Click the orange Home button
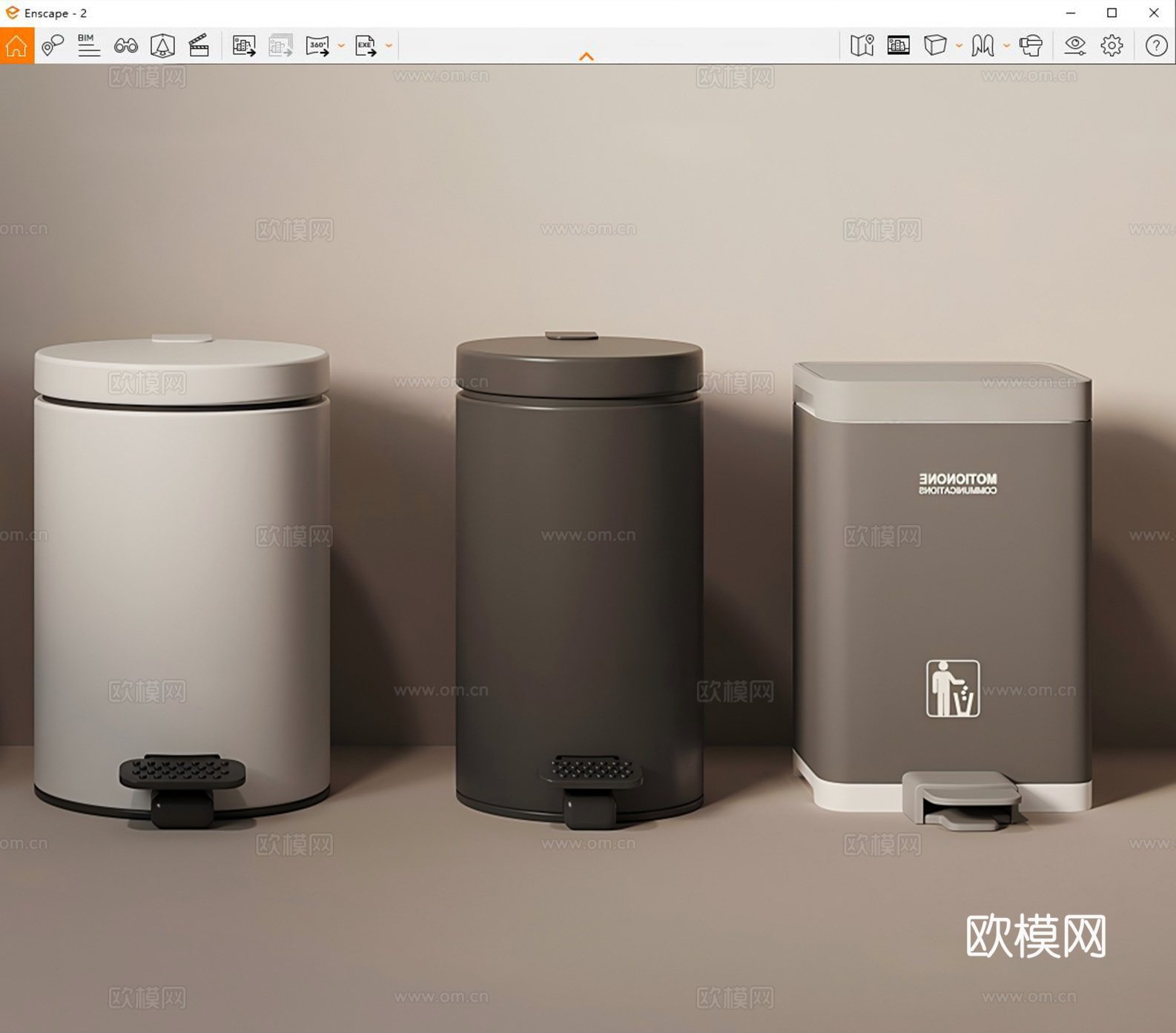The image size is (1176, 1033). pos(16,46)
